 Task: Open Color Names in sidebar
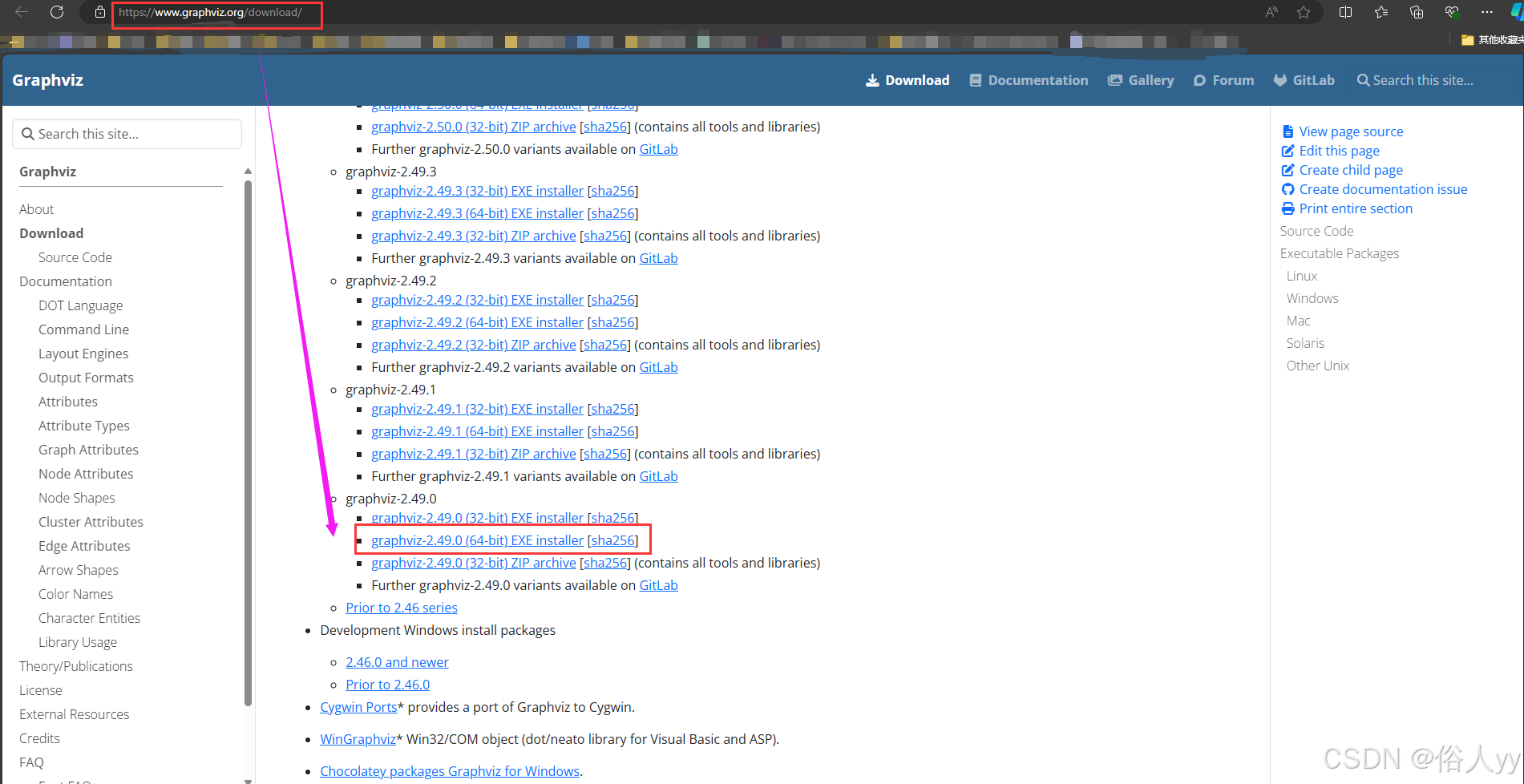click(75, 594)
